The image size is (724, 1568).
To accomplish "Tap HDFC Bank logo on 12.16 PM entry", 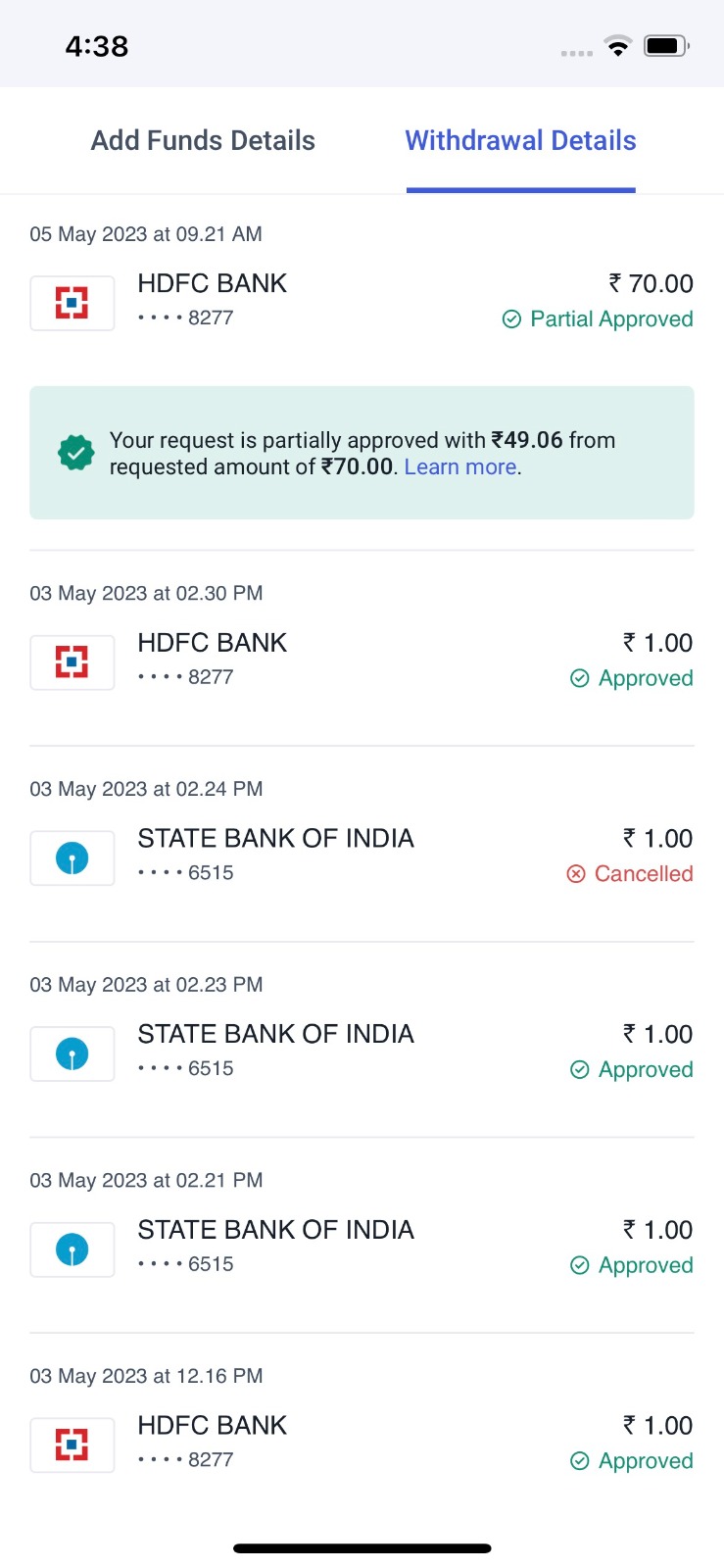I will (x=72, y=1445).
